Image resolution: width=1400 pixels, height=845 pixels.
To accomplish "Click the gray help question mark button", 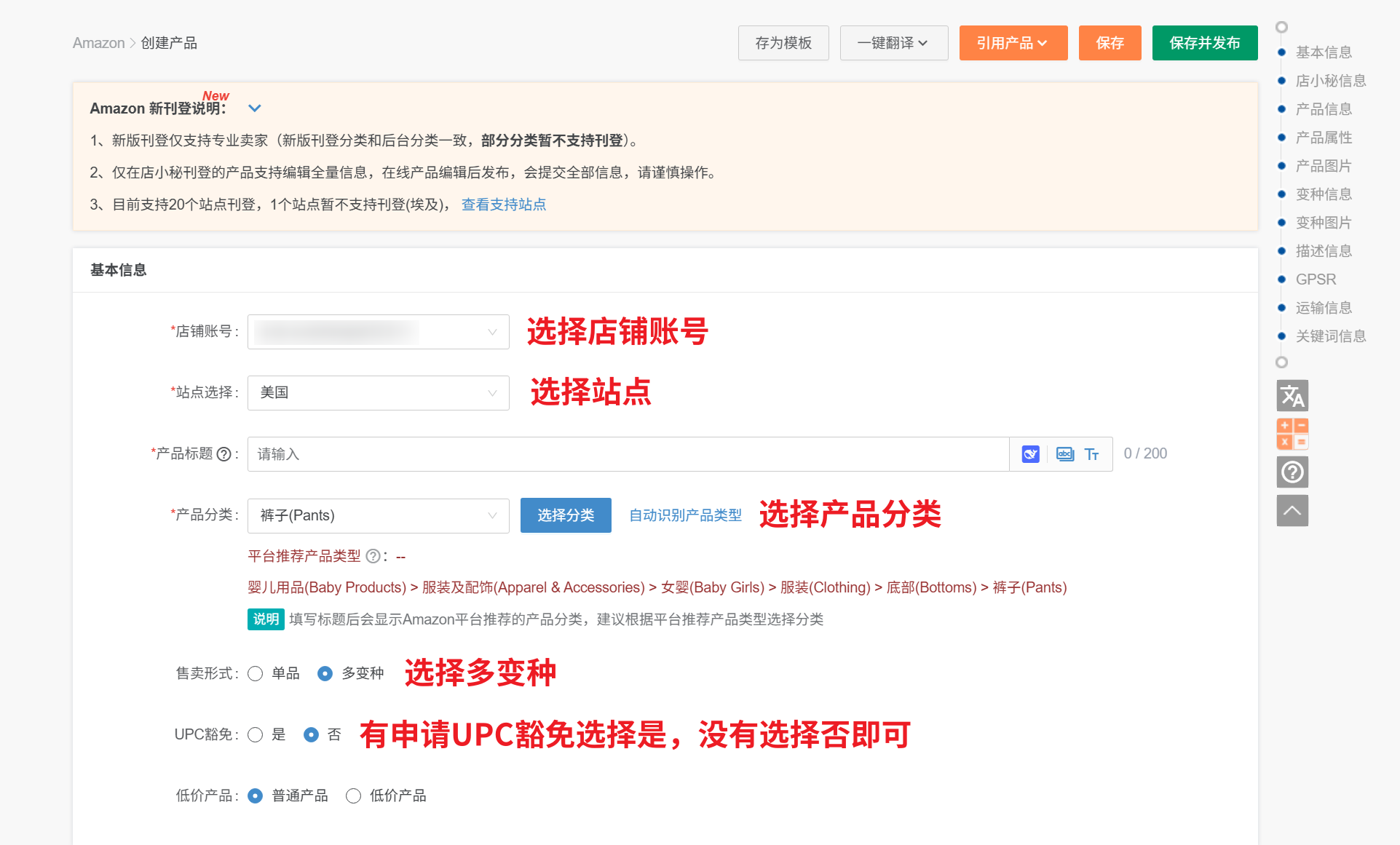I will tap(1292, 472).
